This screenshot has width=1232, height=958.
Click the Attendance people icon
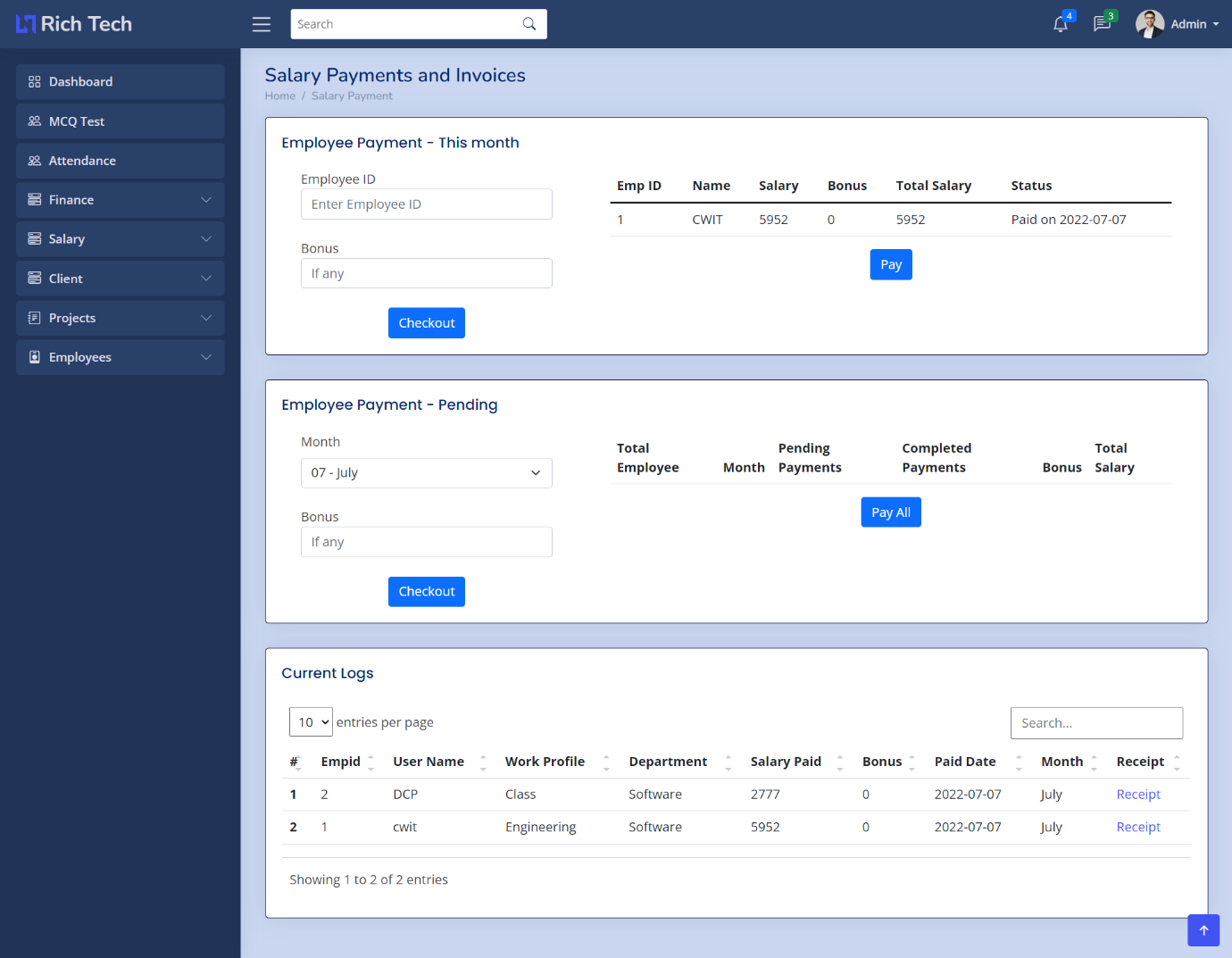pos(35,161)
